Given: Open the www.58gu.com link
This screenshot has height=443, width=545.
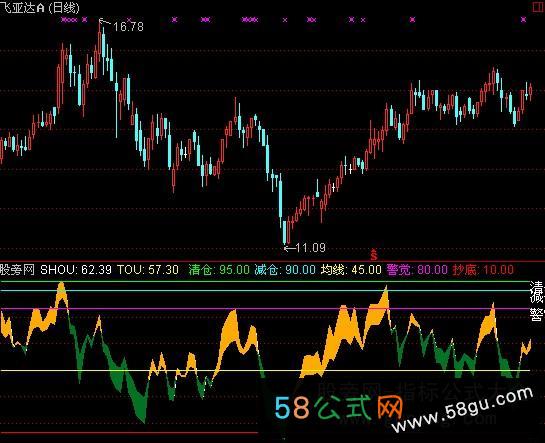Looking at the screenshot, I should point(462,409).
